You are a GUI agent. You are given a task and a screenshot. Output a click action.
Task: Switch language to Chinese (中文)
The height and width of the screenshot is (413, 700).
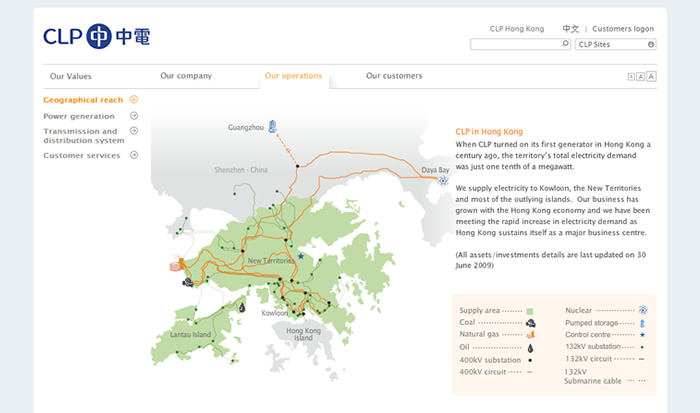(x=570, y=29)
